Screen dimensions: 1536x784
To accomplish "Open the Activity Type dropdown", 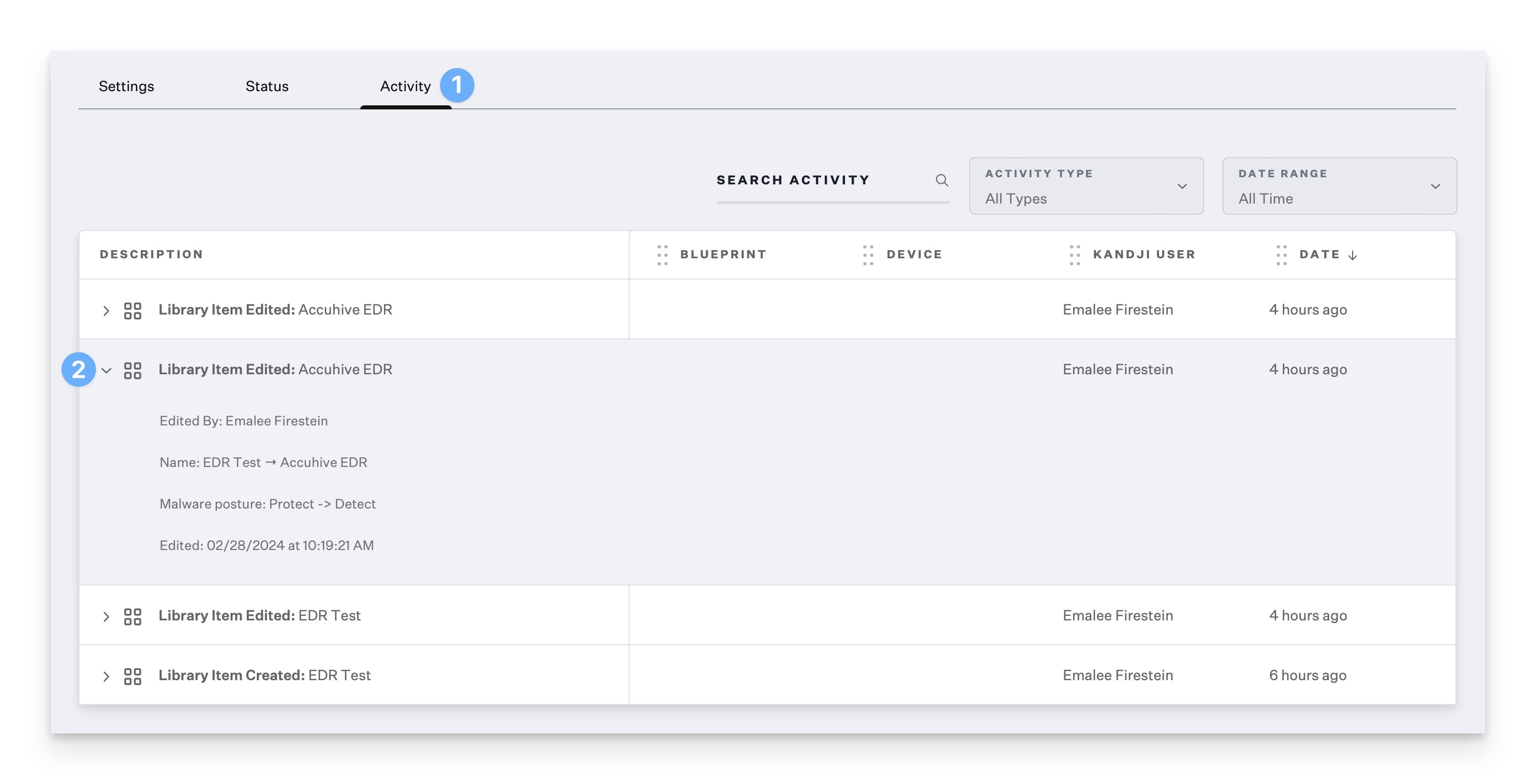I will (x=1086, y=186).
